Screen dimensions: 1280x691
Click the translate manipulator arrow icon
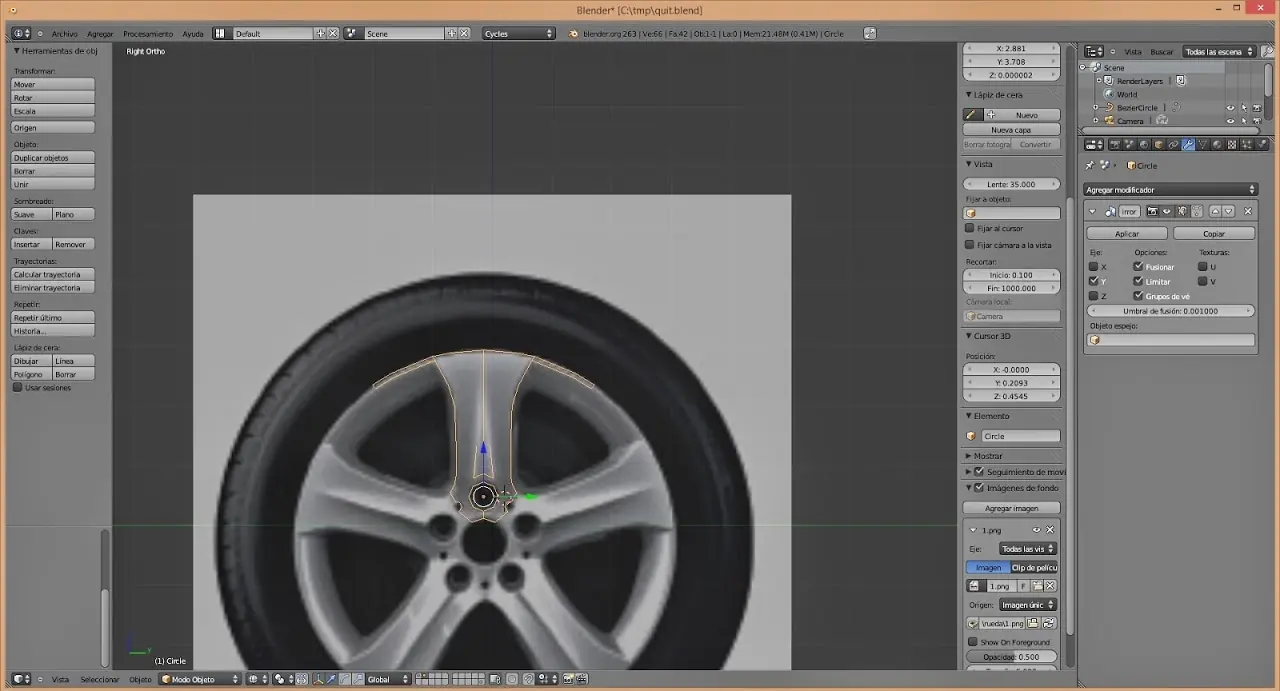(331, 679)
